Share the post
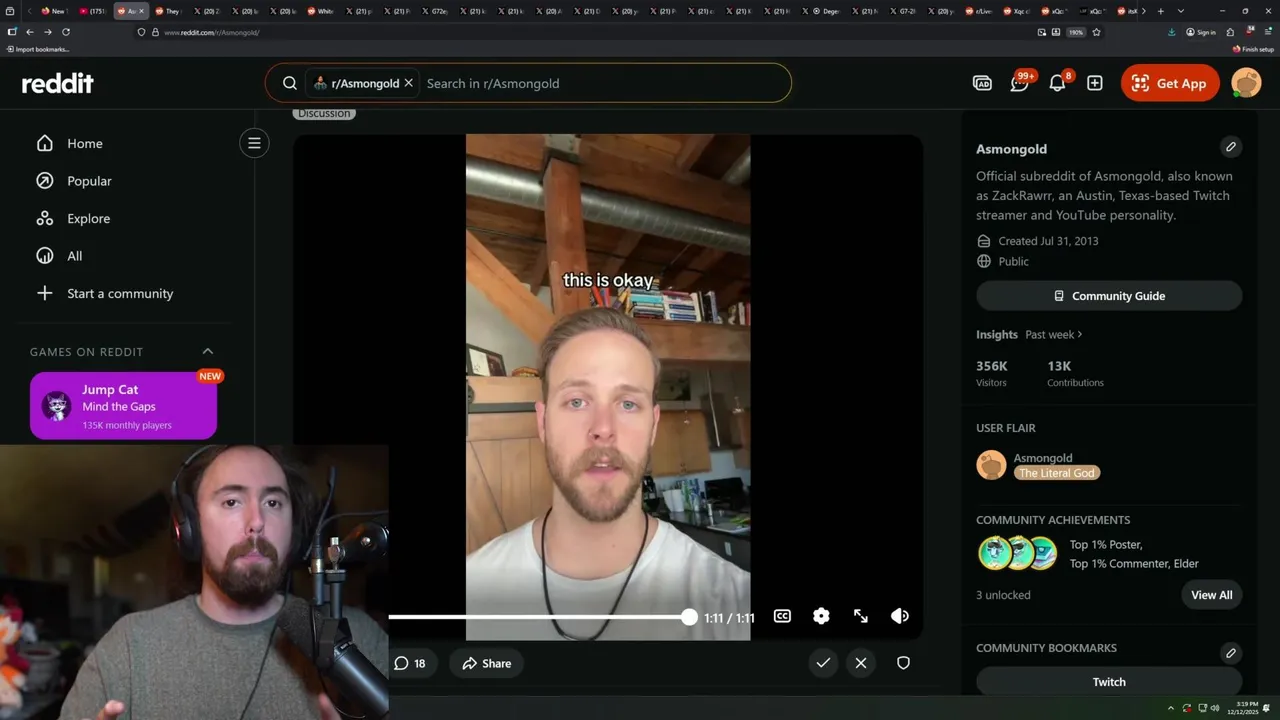The height and width of the screenshot is (720, 1280). [x=487, y=663]
